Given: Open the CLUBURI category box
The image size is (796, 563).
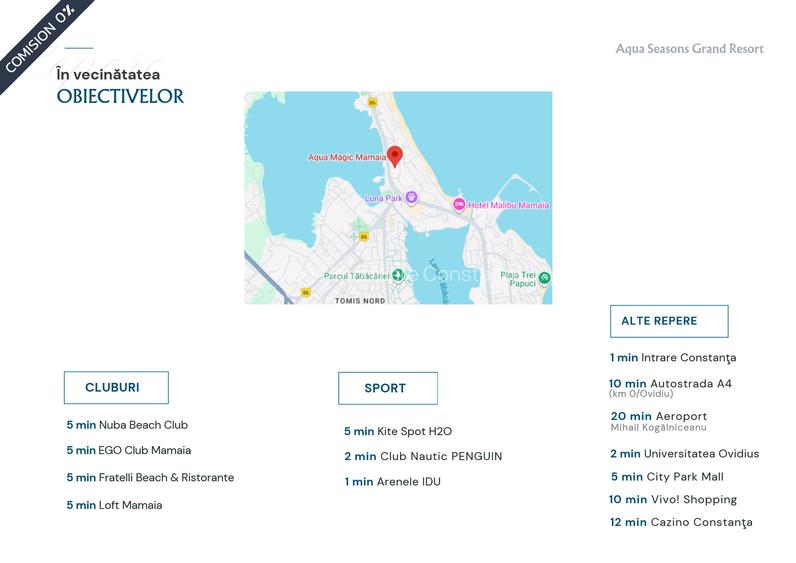Looking at the screenshot, I should (x=115, y=388).
